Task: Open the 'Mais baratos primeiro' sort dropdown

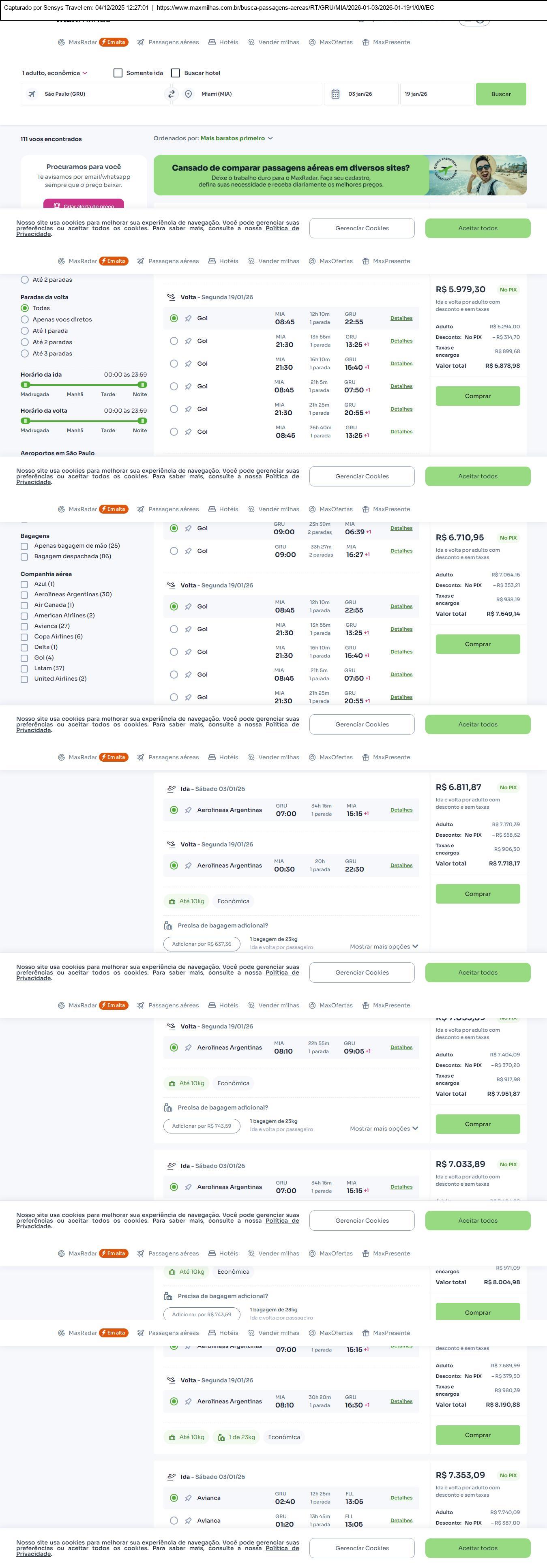Action: click(x=236, y=138)
